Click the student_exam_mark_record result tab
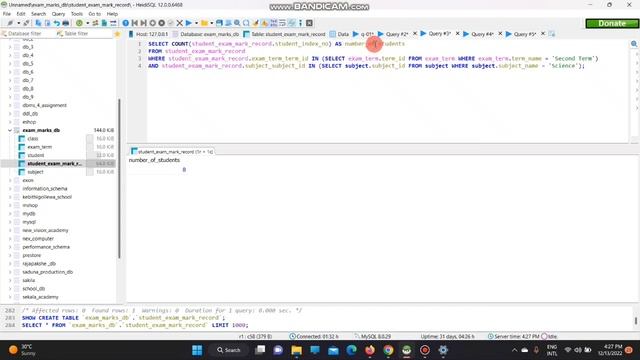Screen dimensions: 640x360 [x=172, y=151]
